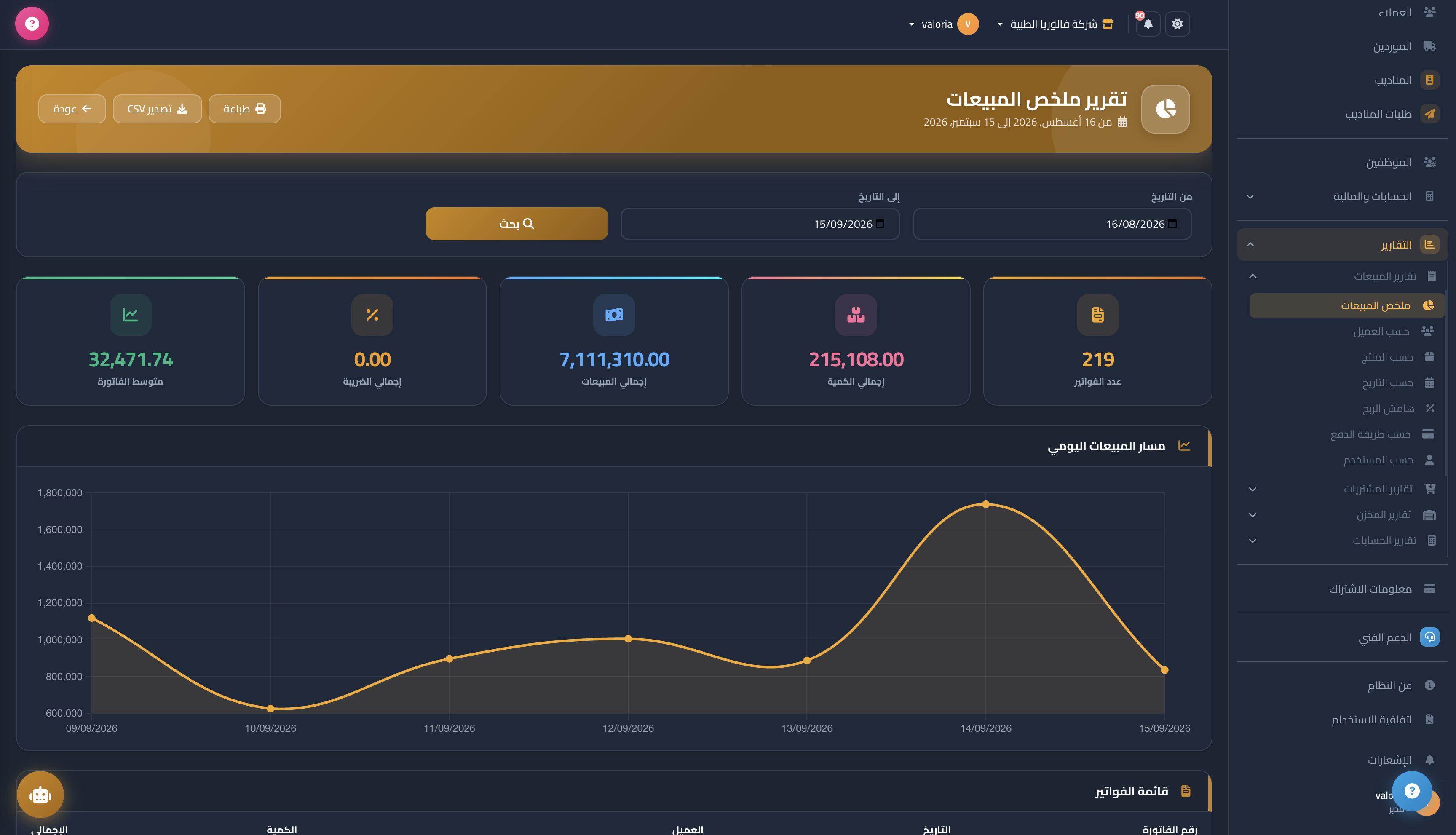Open the notifications bell icon
Screen dimensions: 1456x835
(x=1148, y=24)
